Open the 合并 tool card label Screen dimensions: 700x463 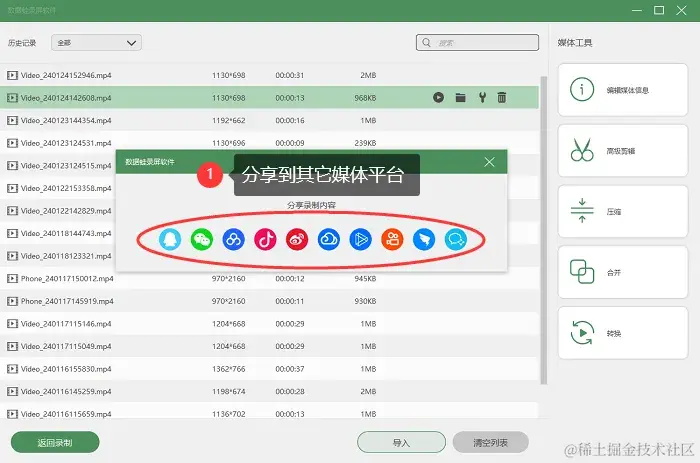pos(613,272)
